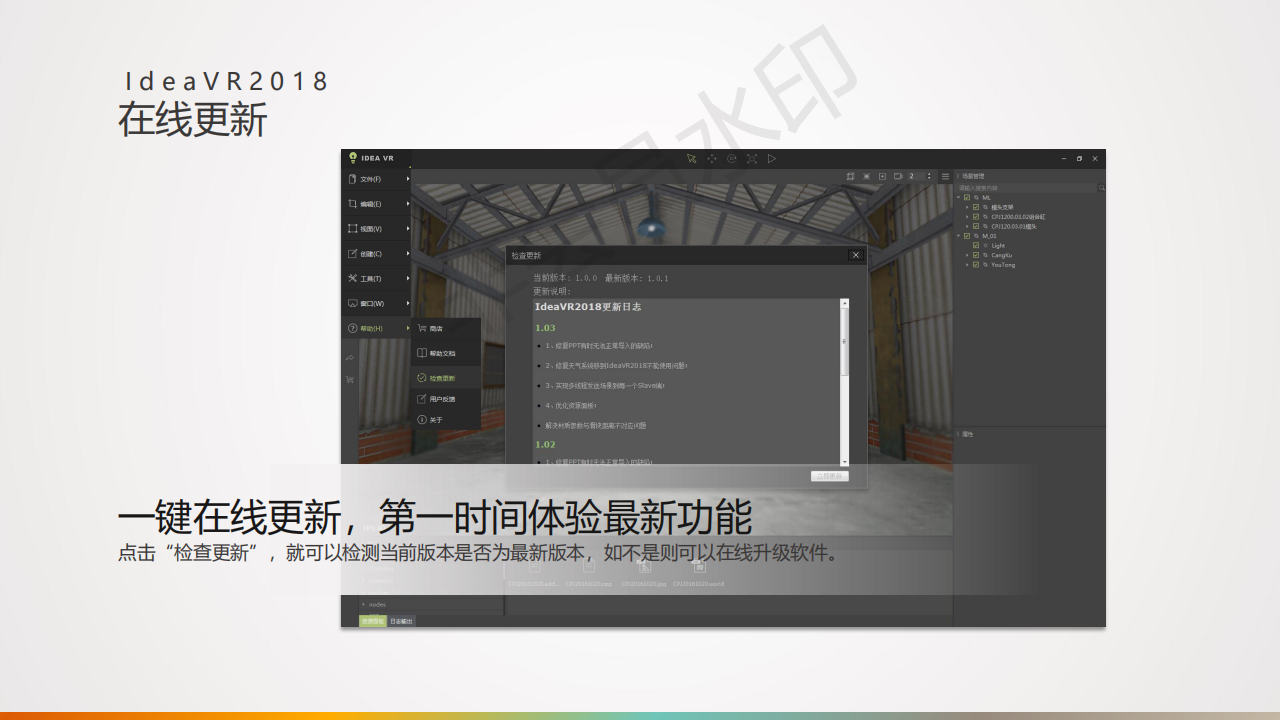Click update log scrollbar up arrow
The width and height of the screenshot is (1280, 720).
tap(845, 303)
